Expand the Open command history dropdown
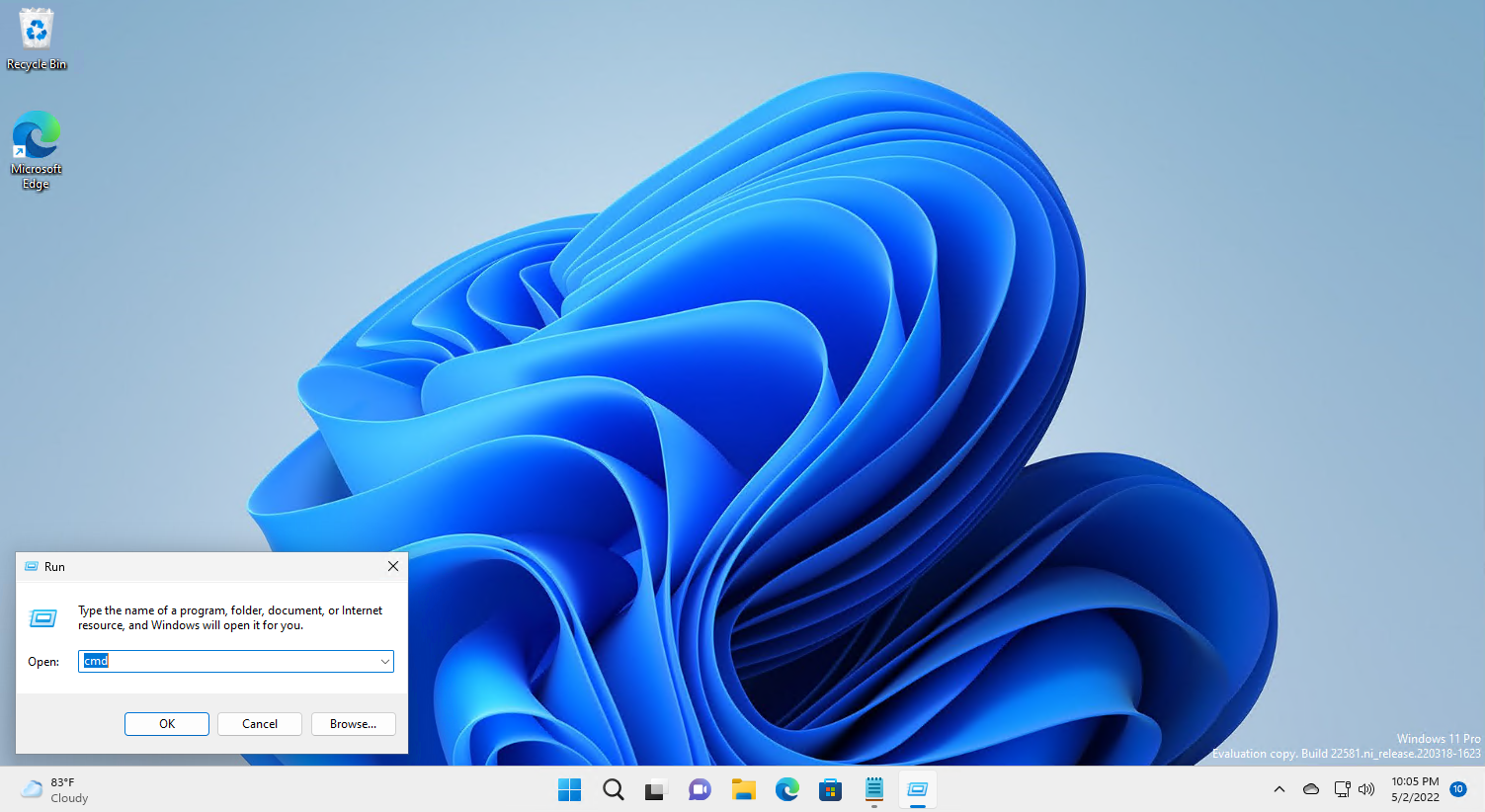Image resolution: width=1485 pixels, height=812 pixels. point(384,661)
